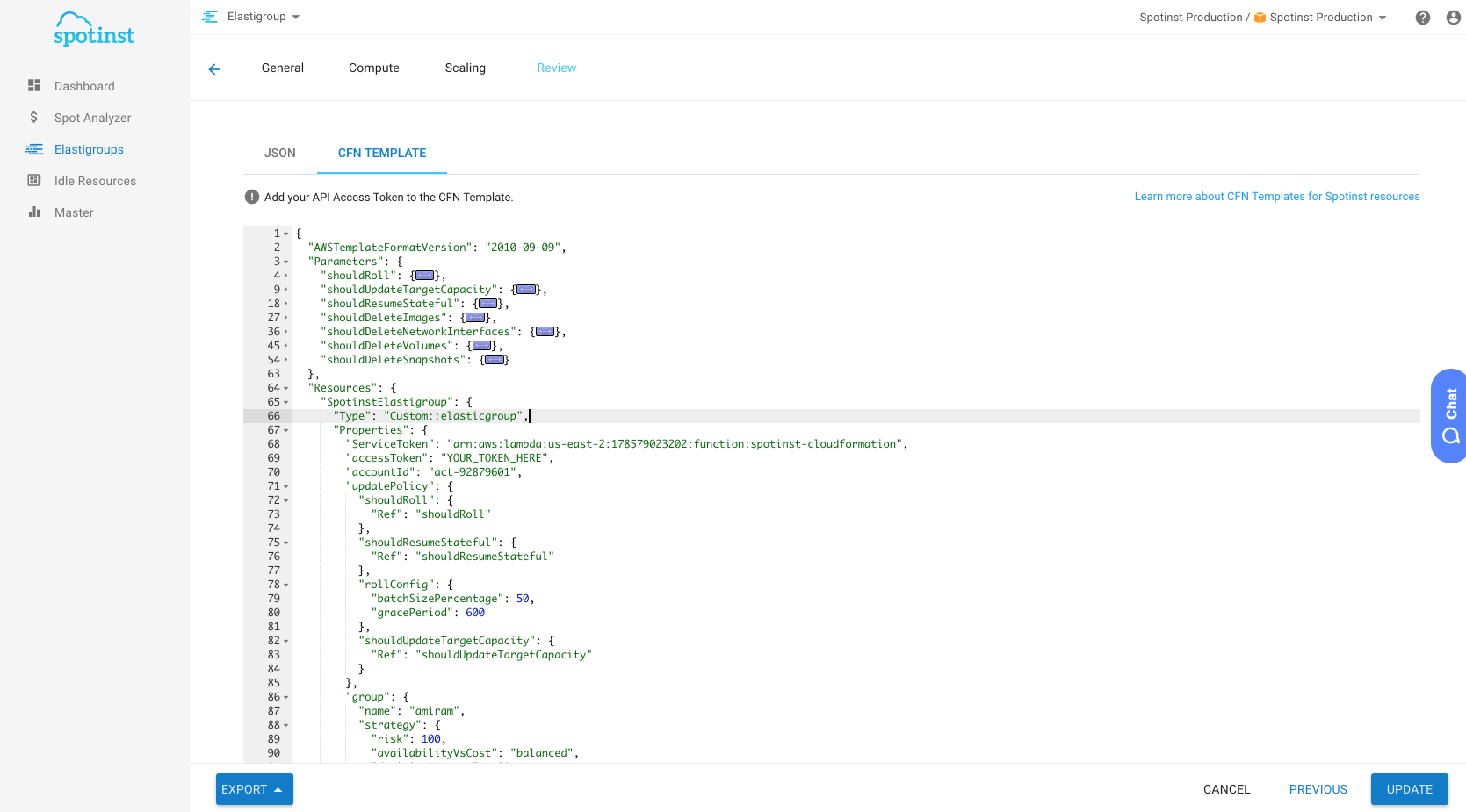Collapse the Resources section fold arrow

286,388
